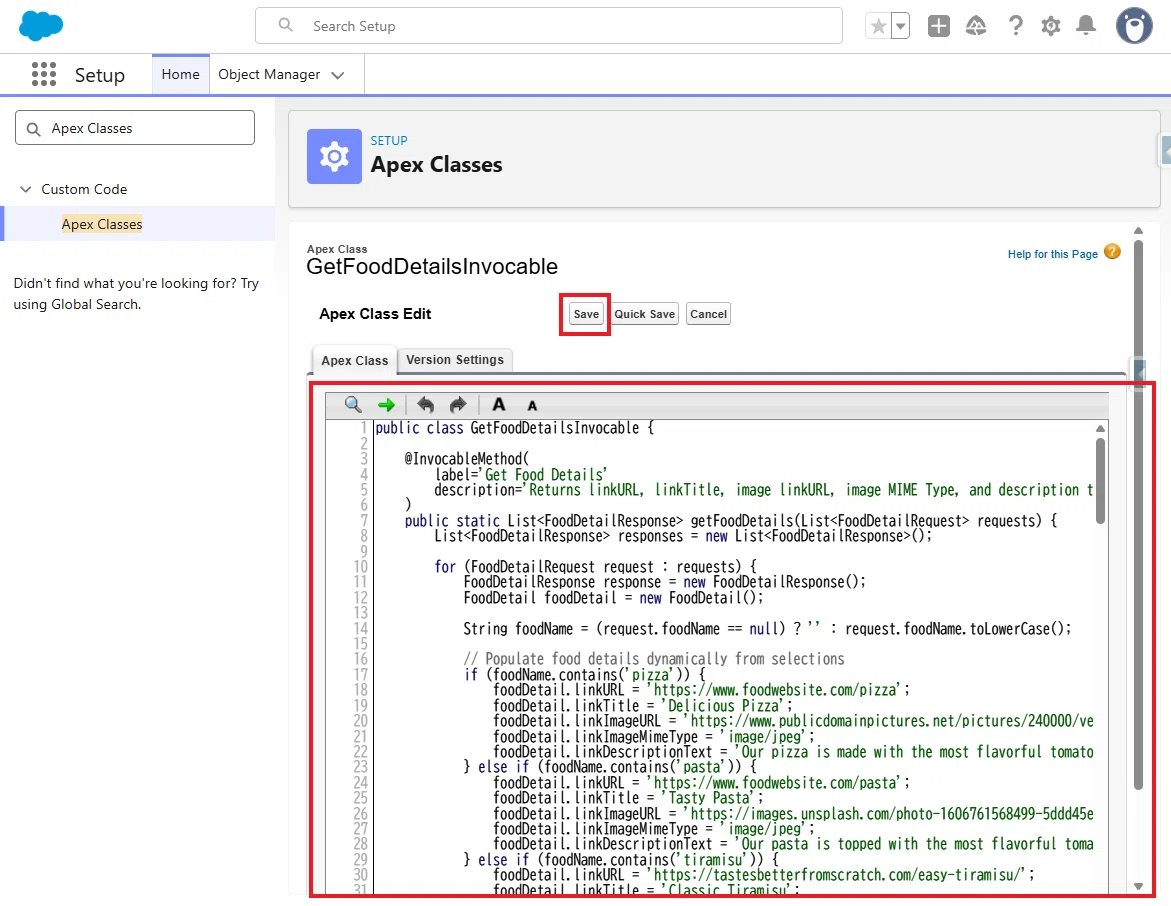Viewport: 1171px width, 906px height.
Task: Switch to Version Settings tab
Action: (455, 359)
